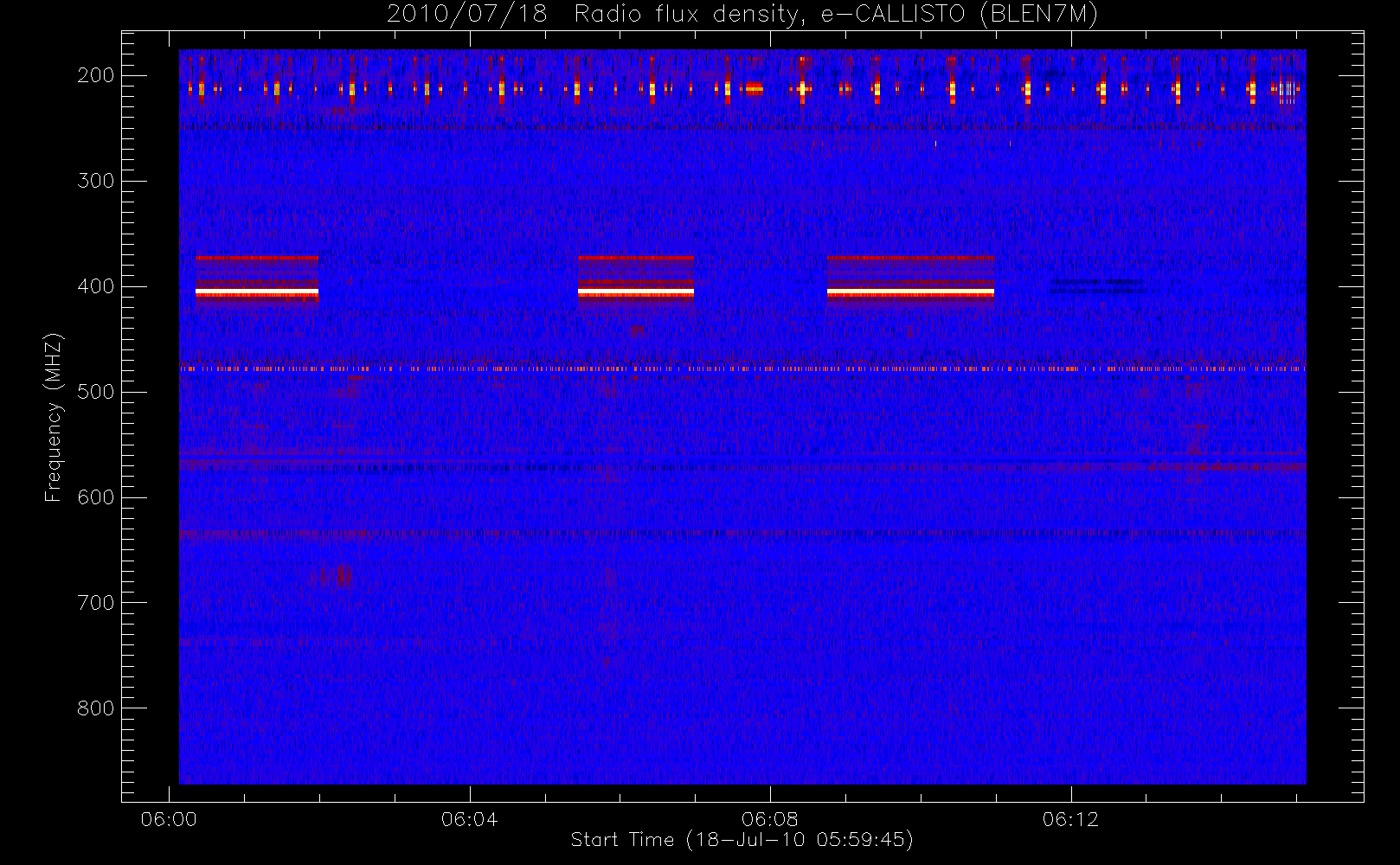Image resolution: width=1400 pixels, height=865 pixels.
Task: Click the 600 frequency tick label
Action: click(x=96, y=497)
